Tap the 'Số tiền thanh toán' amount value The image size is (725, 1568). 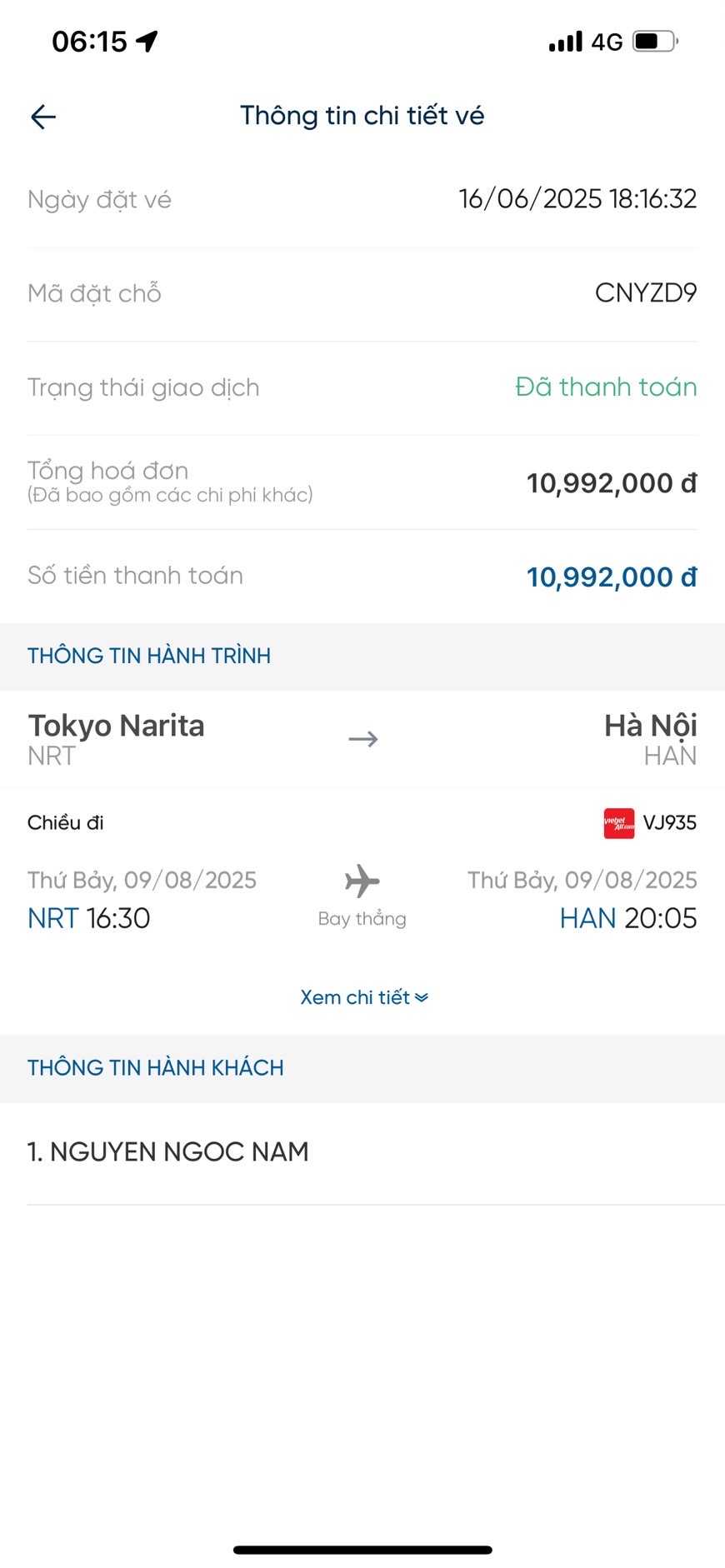point(611,577)
